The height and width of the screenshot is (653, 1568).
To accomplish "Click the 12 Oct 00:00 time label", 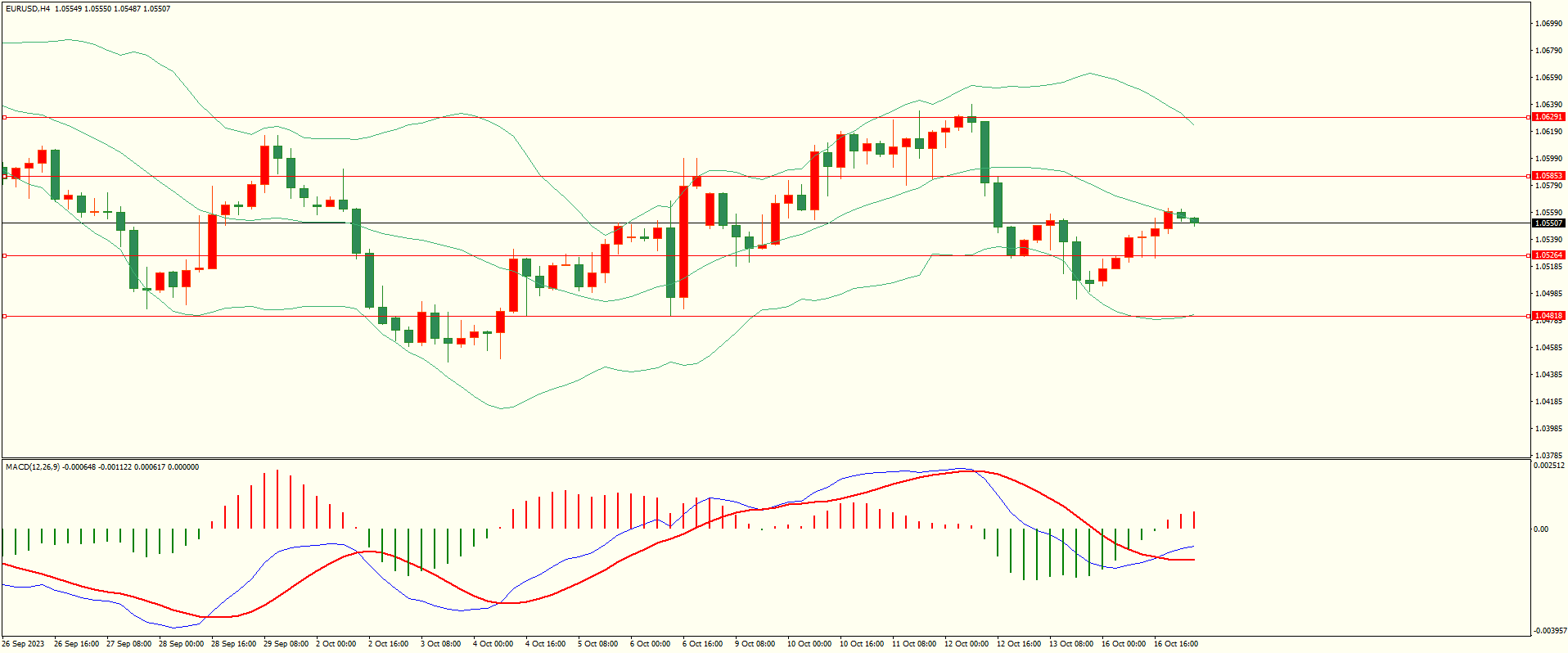I will click(x=966, y=644).
